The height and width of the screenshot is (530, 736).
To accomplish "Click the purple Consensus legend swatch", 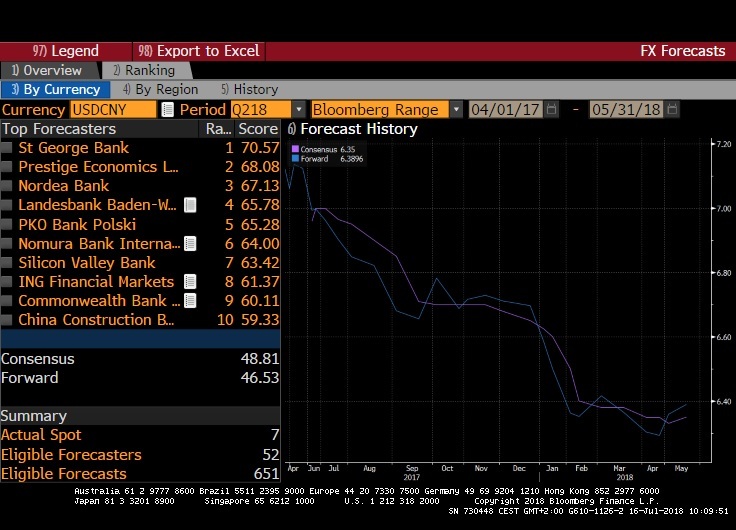I will pyautogui.click(x=296, y=149).
